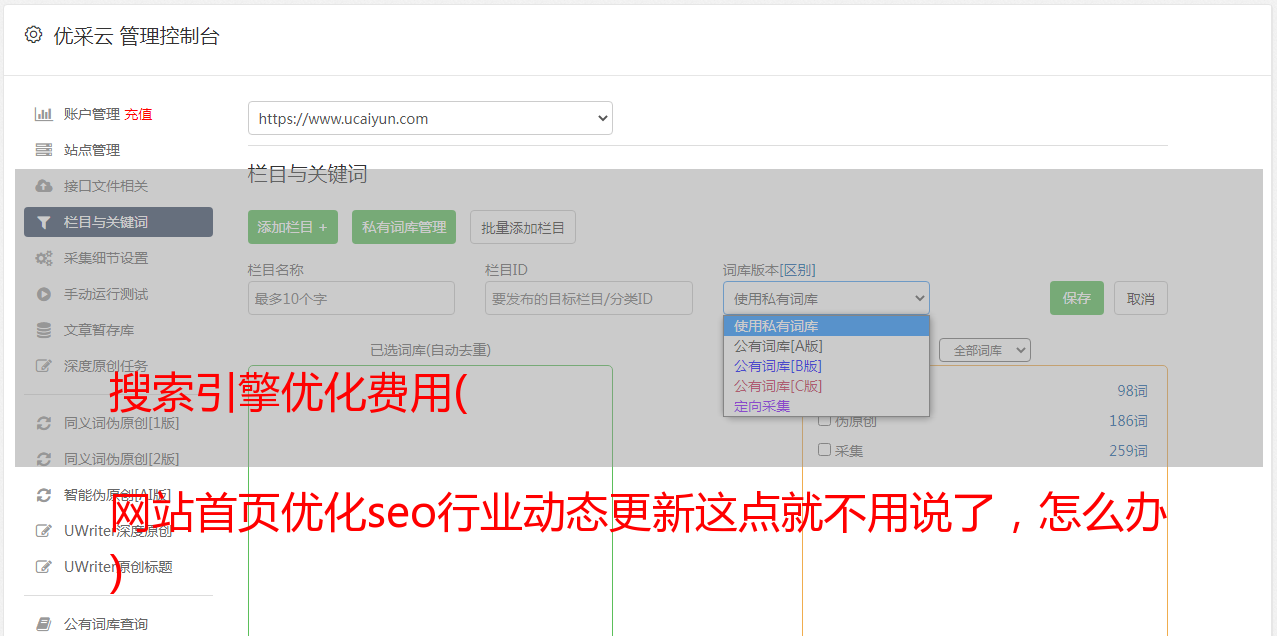Click the book icon for 公有词库查询
The height and width of the screenshot is (636, 1277).
pyautogui.click(x=44, y=624)
